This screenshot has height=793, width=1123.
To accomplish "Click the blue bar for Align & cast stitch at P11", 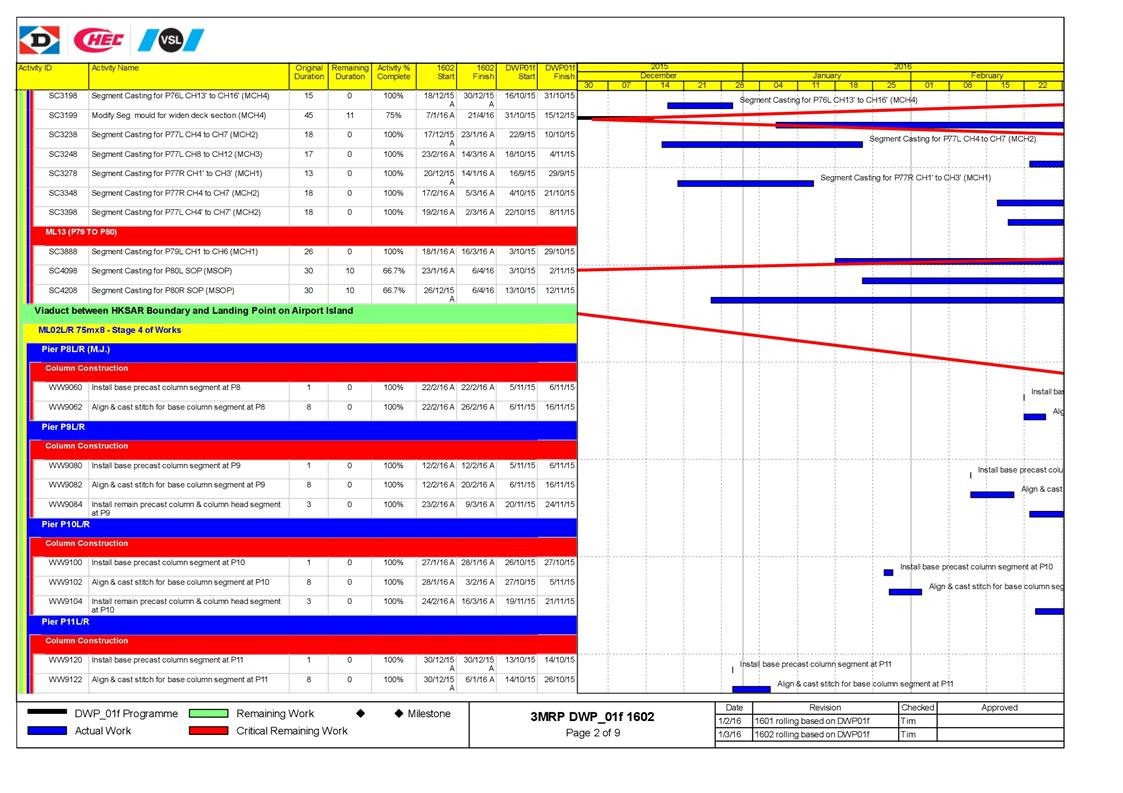I will tap(751, 689).
